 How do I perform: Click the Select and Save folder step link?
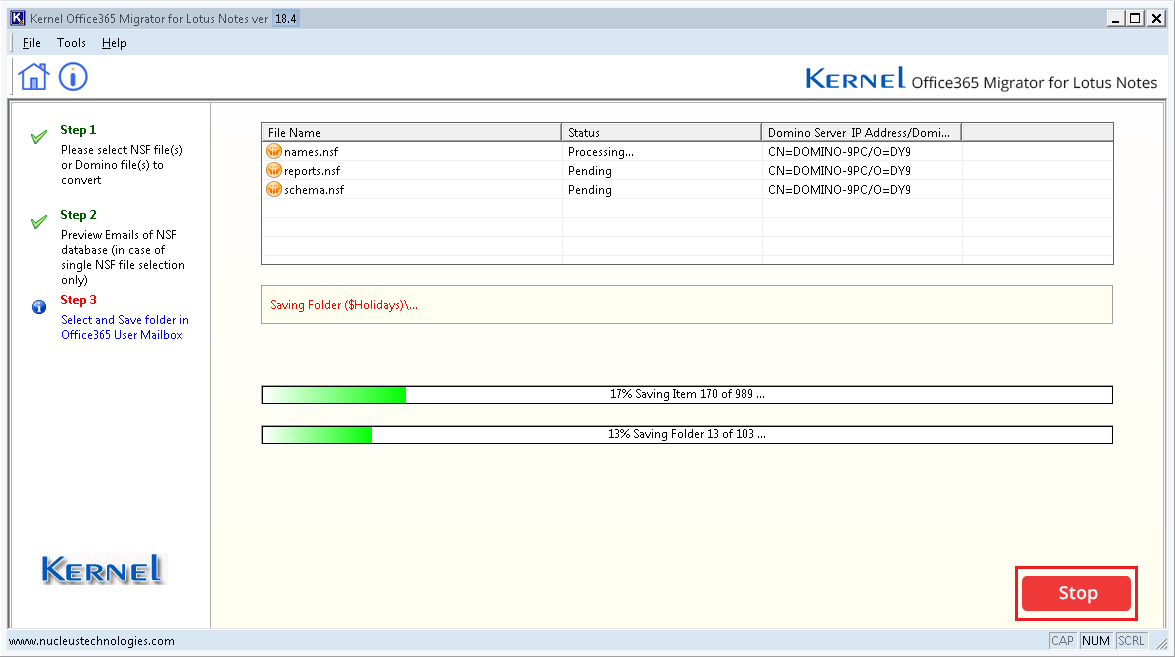tap(124, 327)
